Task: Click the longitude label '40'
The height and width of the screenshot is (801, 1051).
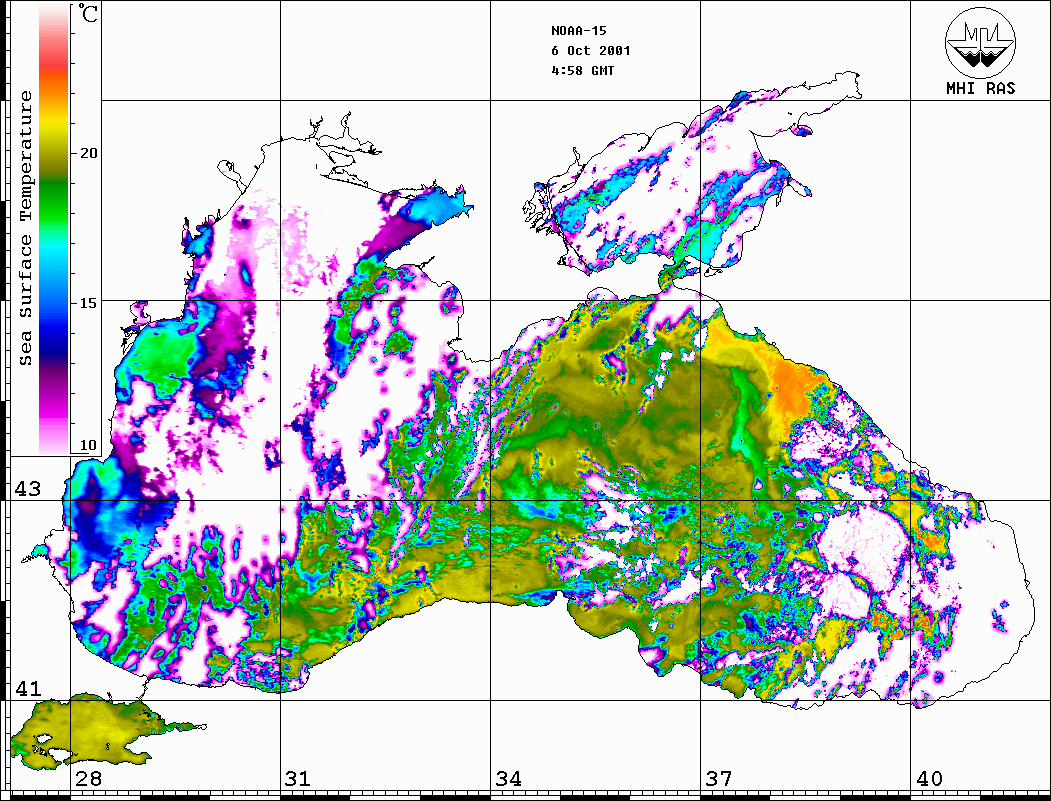Action: click(x=929, y=779)
